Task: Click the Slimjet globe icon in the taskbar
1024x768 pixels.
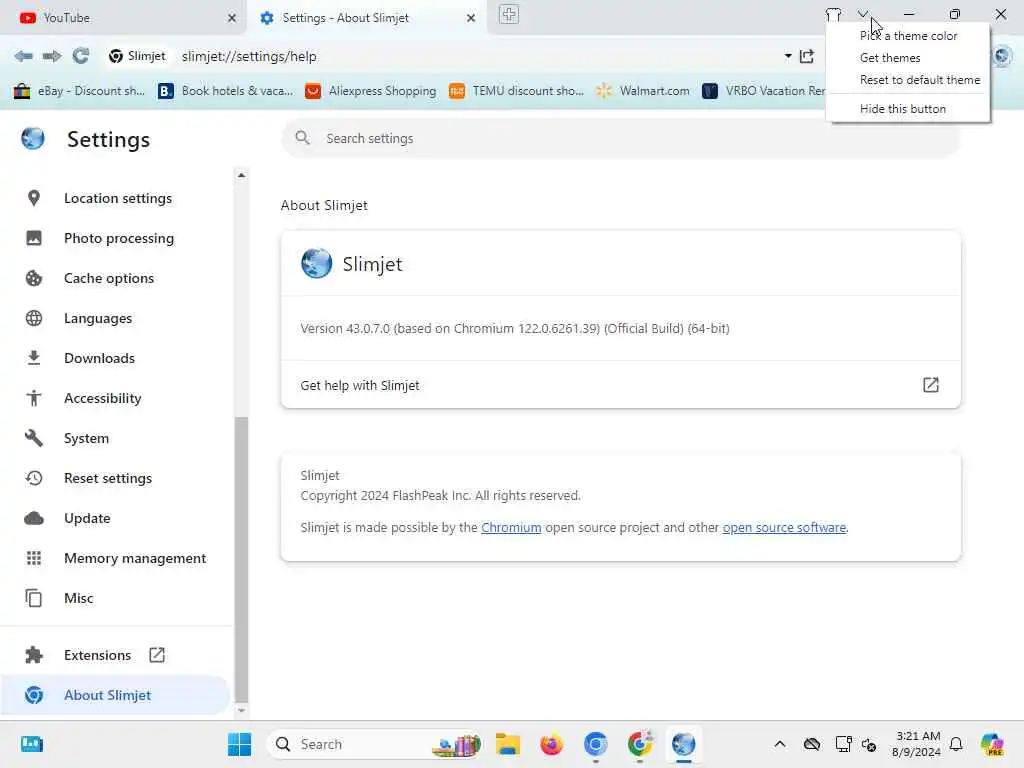Action: click(x=684, y=744)
